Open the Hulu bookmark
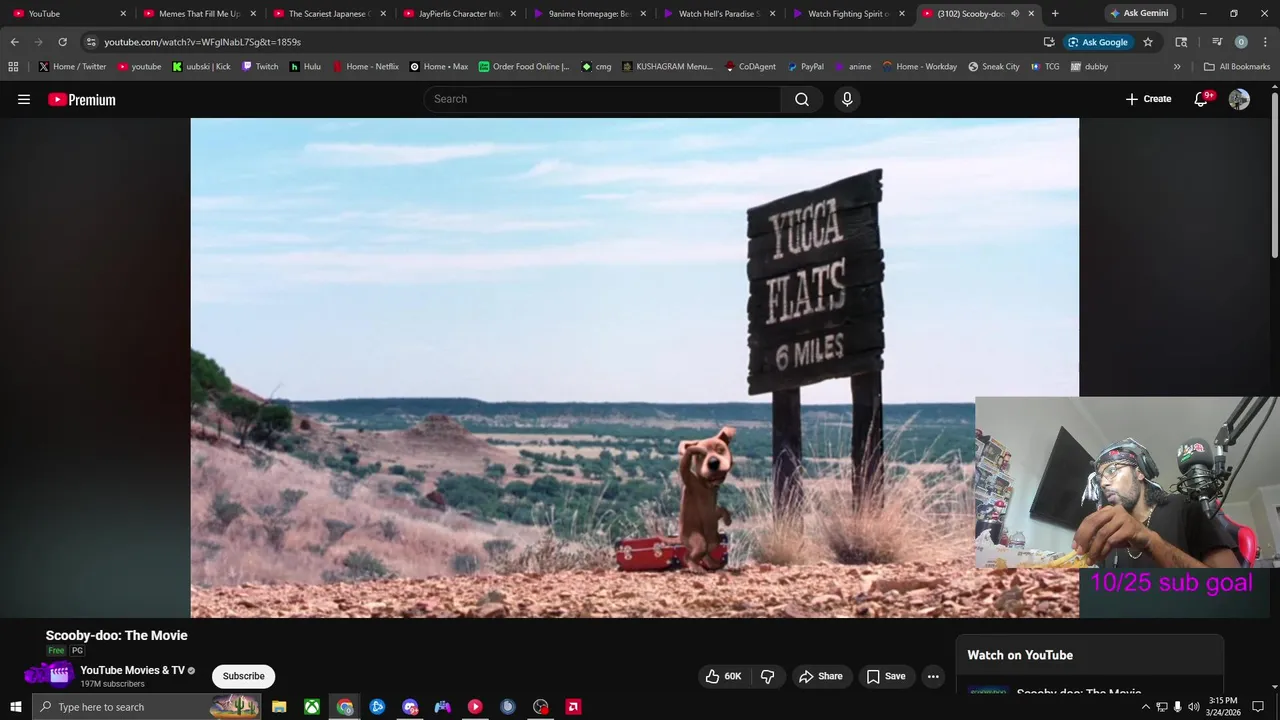The width and height of the screenshot is (1280, 720). 305,66
